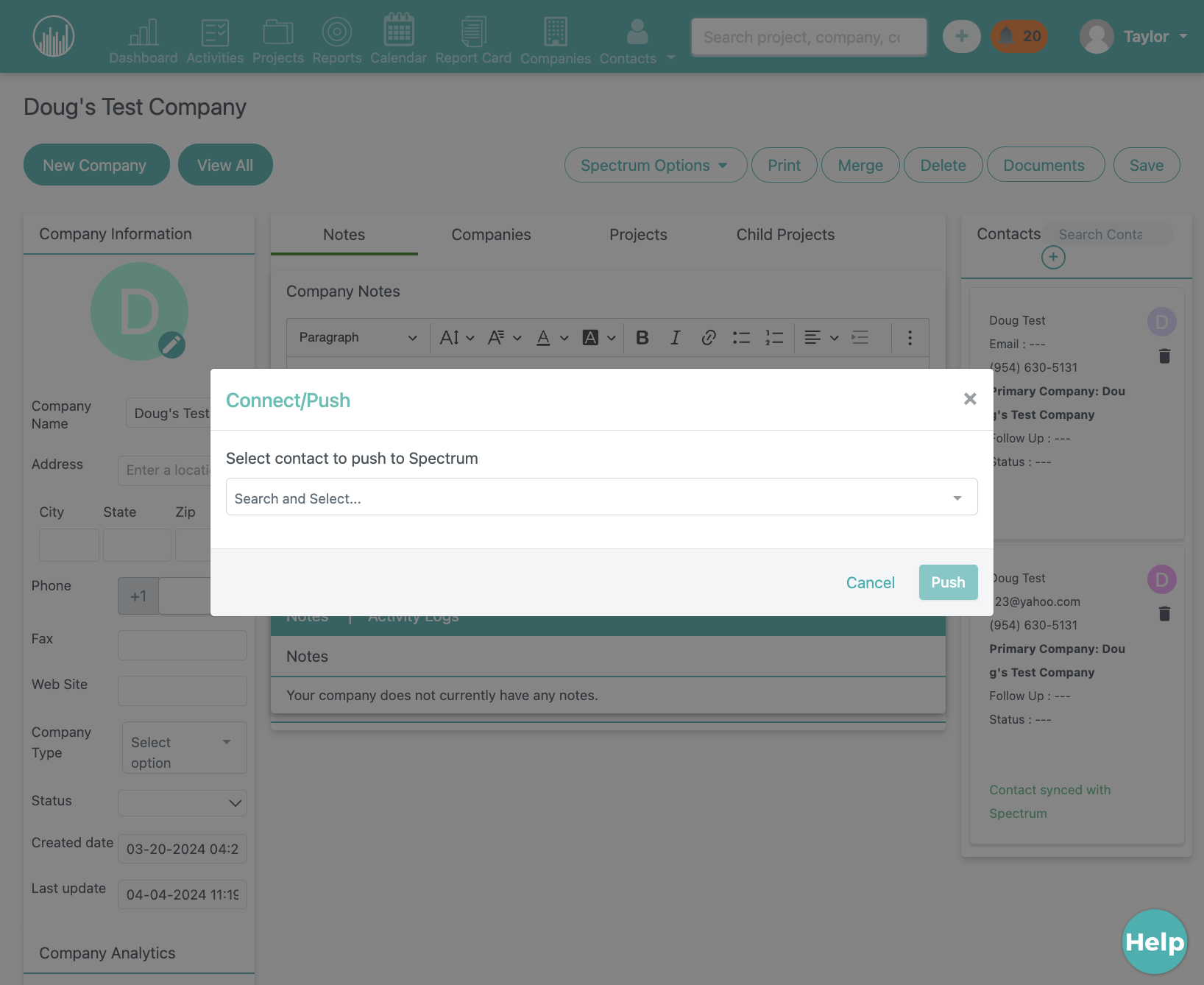Open the Status dropdown
This screenshot has width=1204, height=985.
pyautogui.click(x=183, y=803)
